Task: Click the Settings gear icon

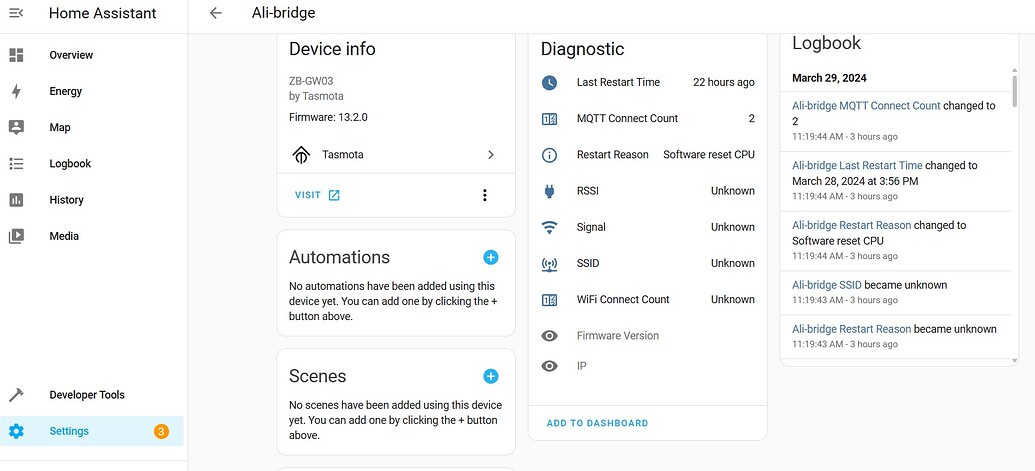Action: [x=16, y=431]
